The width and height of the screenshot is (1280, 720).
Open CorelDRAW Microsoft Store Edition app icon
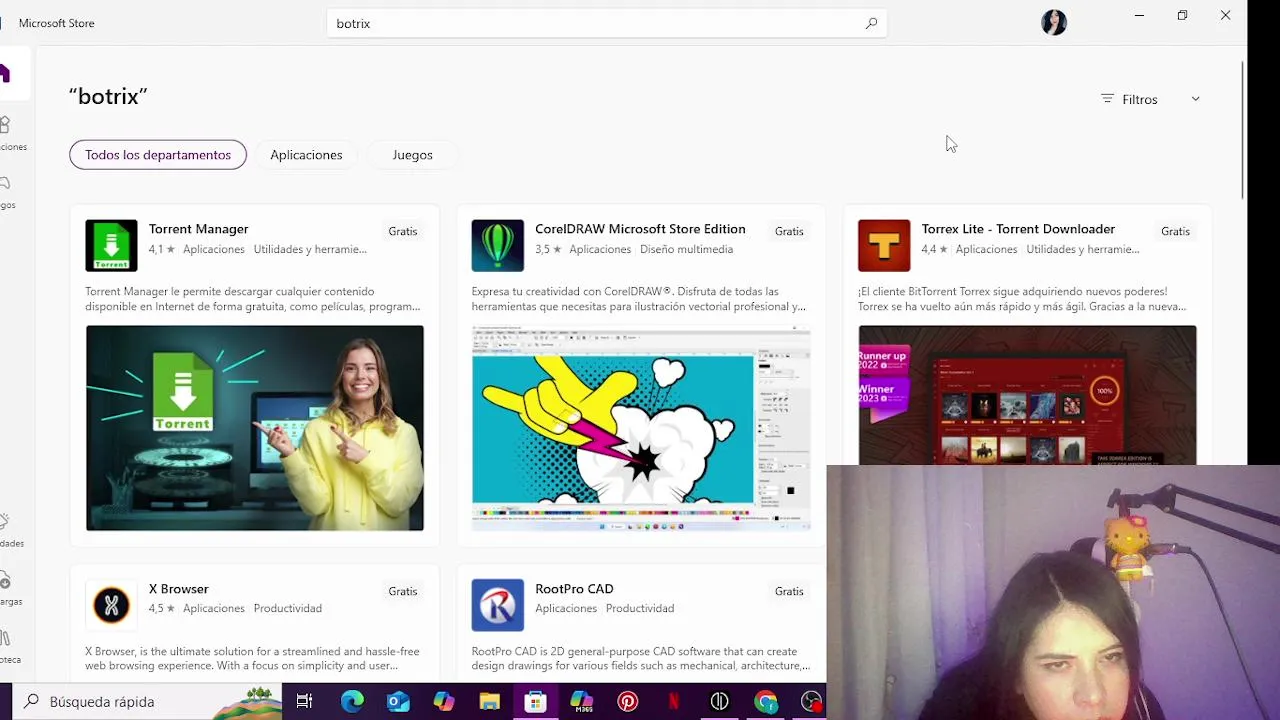[x=498, y=245]
